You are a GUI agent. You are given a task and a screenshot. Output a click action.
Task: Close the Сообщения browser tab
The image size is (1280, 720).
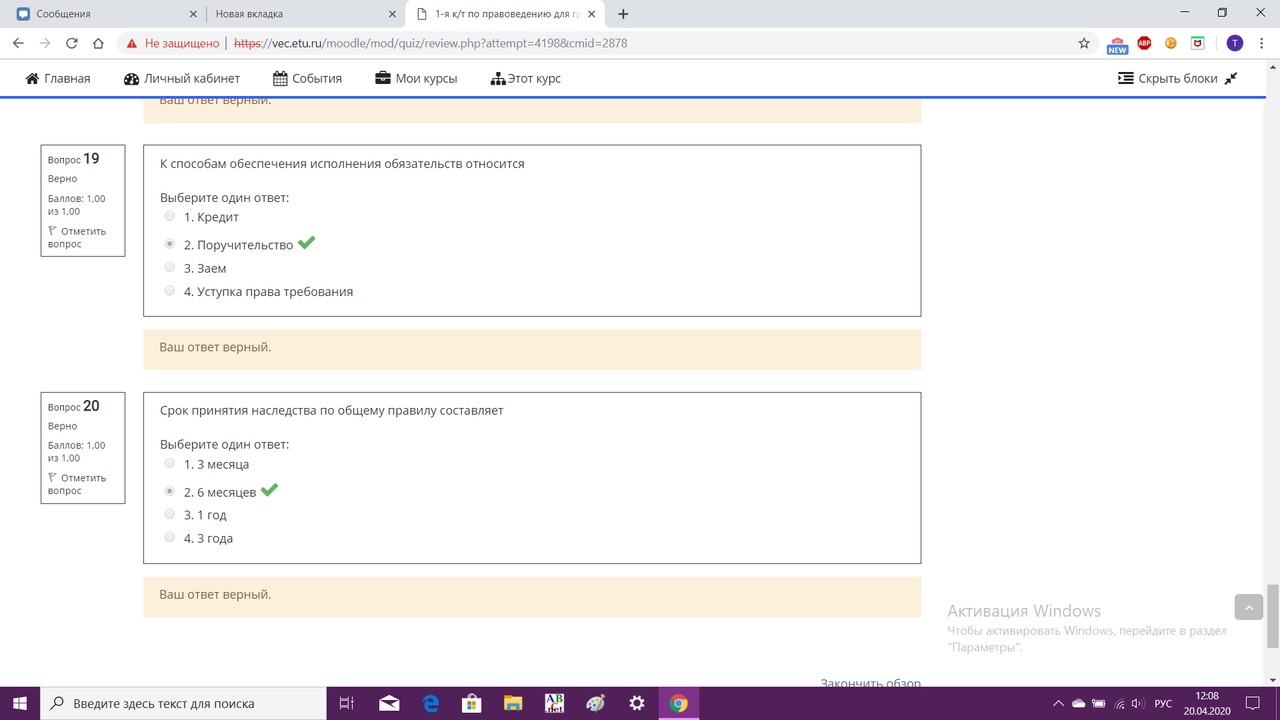tap(192, 14)
